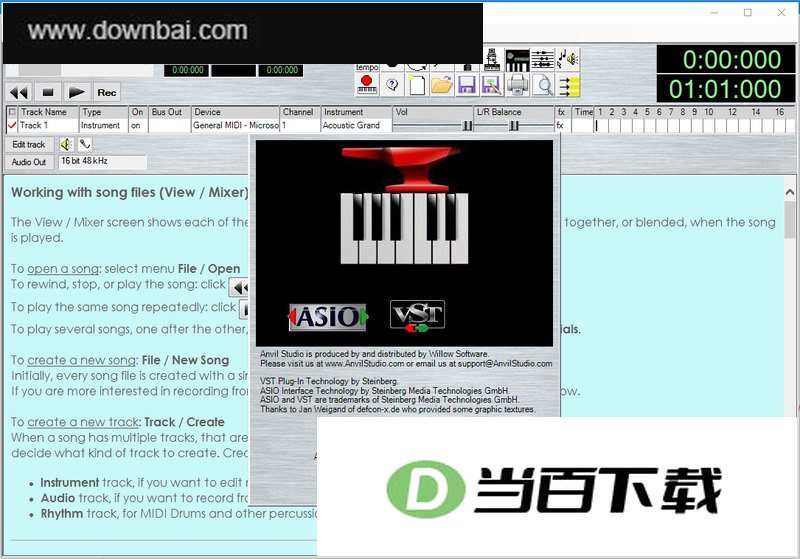Open the Bus Out cell for Track 1
800x559 pixels.
pos(169,125)
